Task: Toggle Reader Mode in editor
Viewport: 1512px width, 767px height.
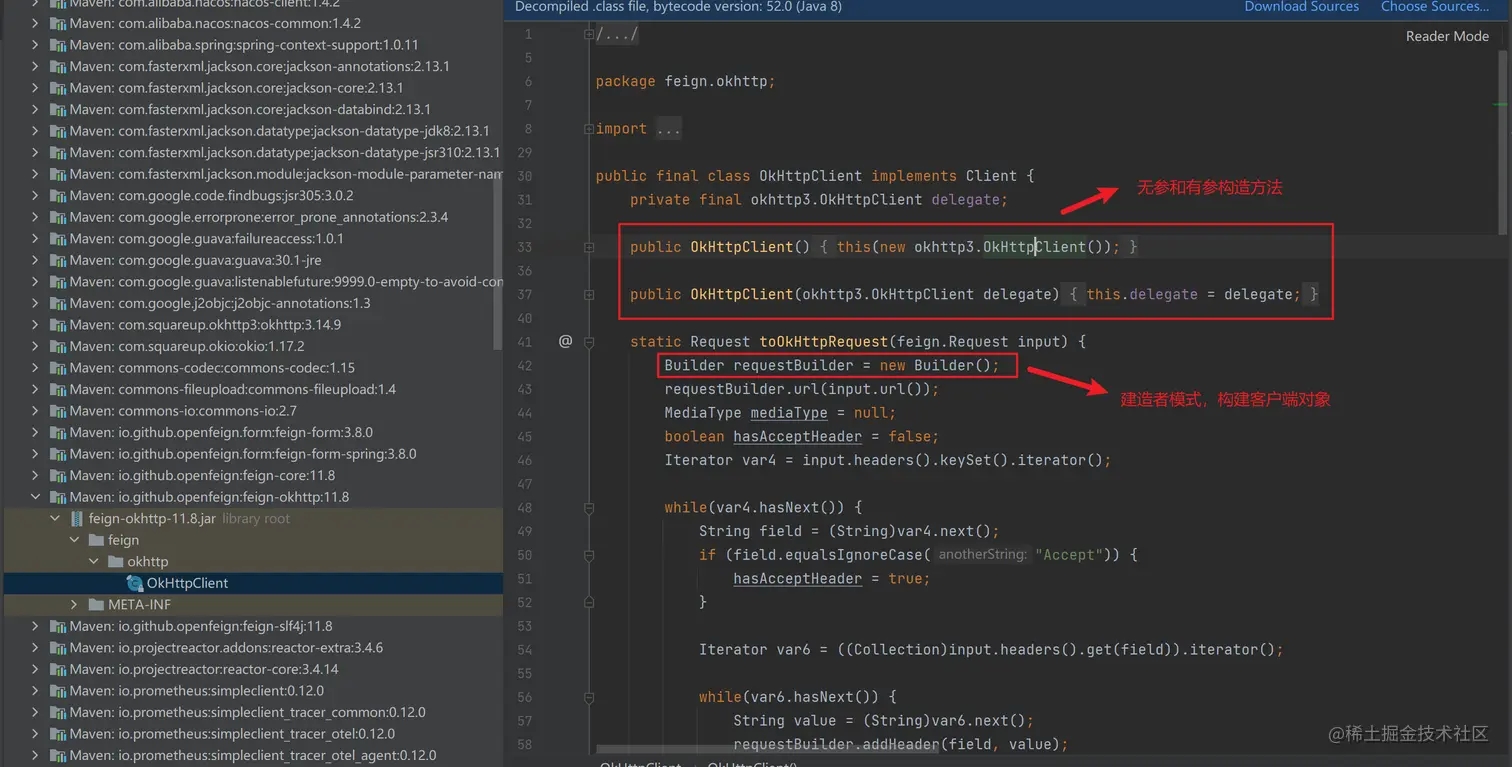Action: pos(1447,36)
